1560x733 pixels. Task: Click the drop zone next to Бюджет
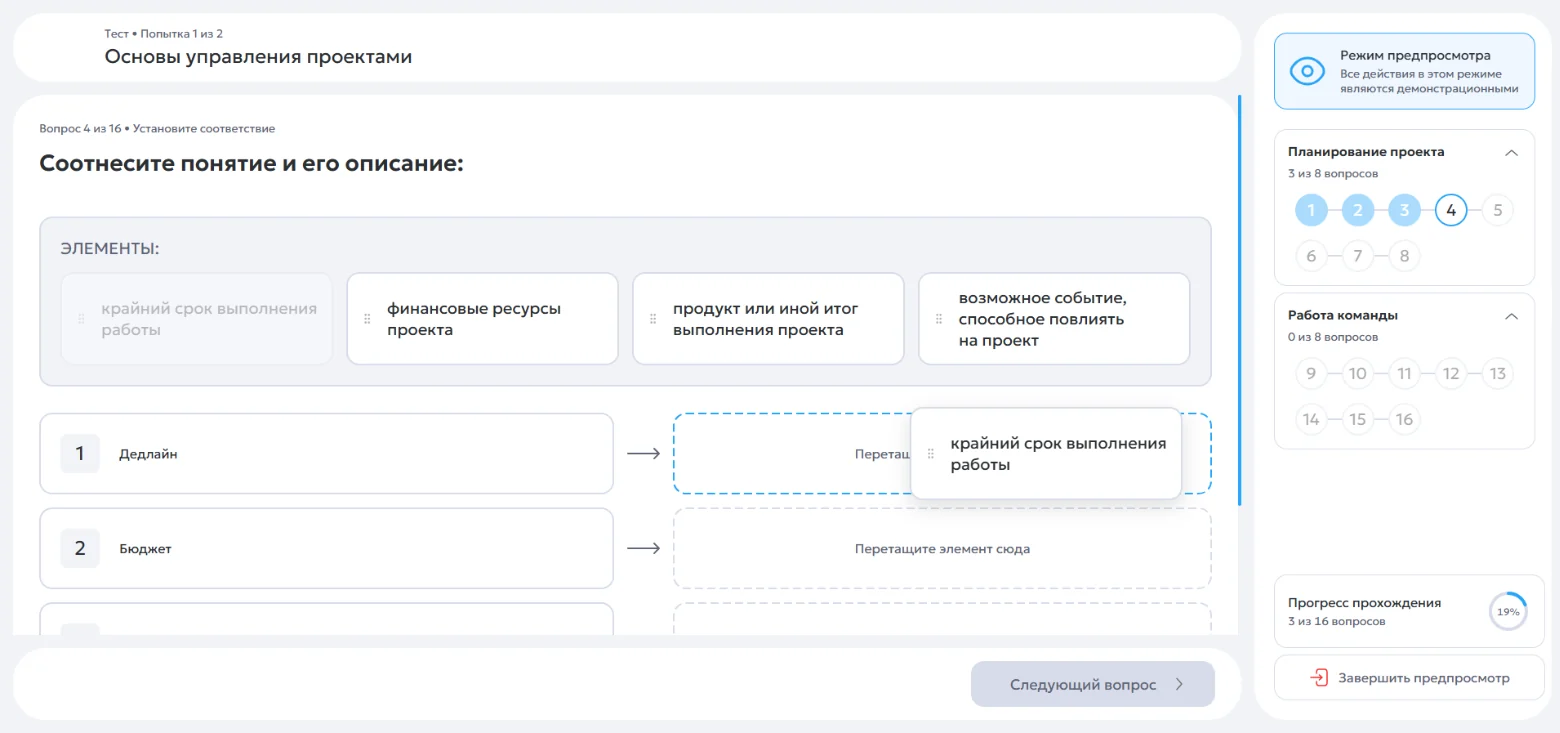pyautogui.click(x=942, y=548)
